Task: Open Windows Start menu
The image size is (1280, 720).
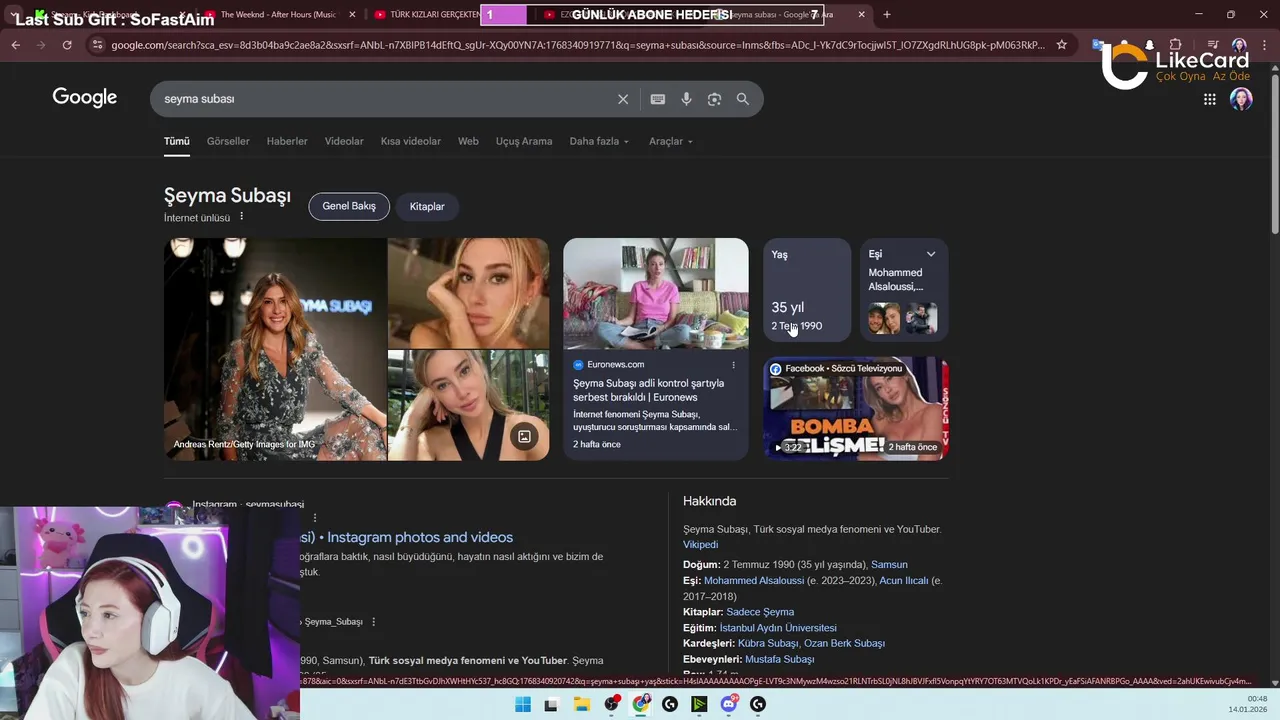Action: [x=523, y=705]
